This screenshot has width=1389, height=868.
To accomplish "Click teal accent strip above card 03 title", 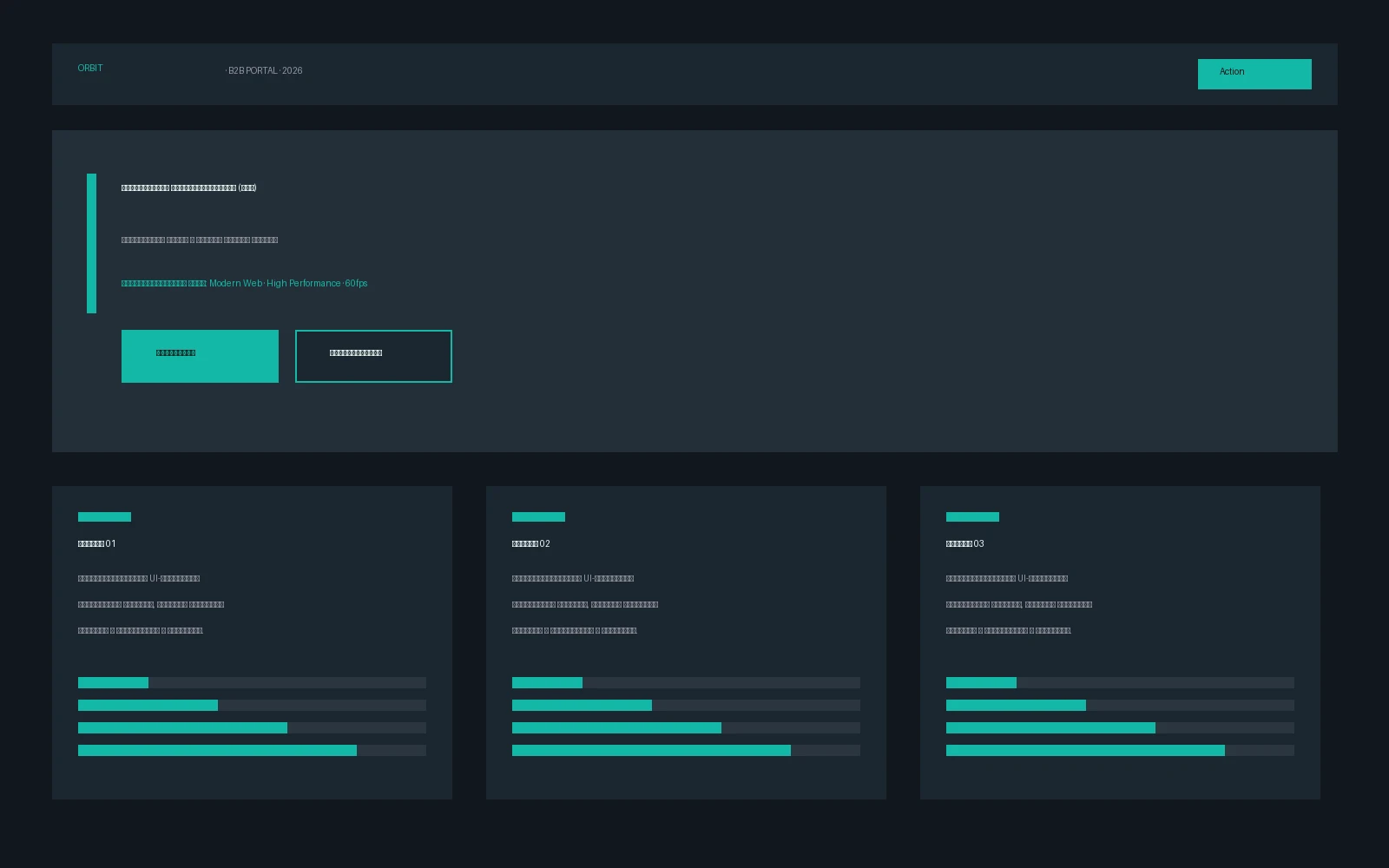I will [x=972, y=516].
